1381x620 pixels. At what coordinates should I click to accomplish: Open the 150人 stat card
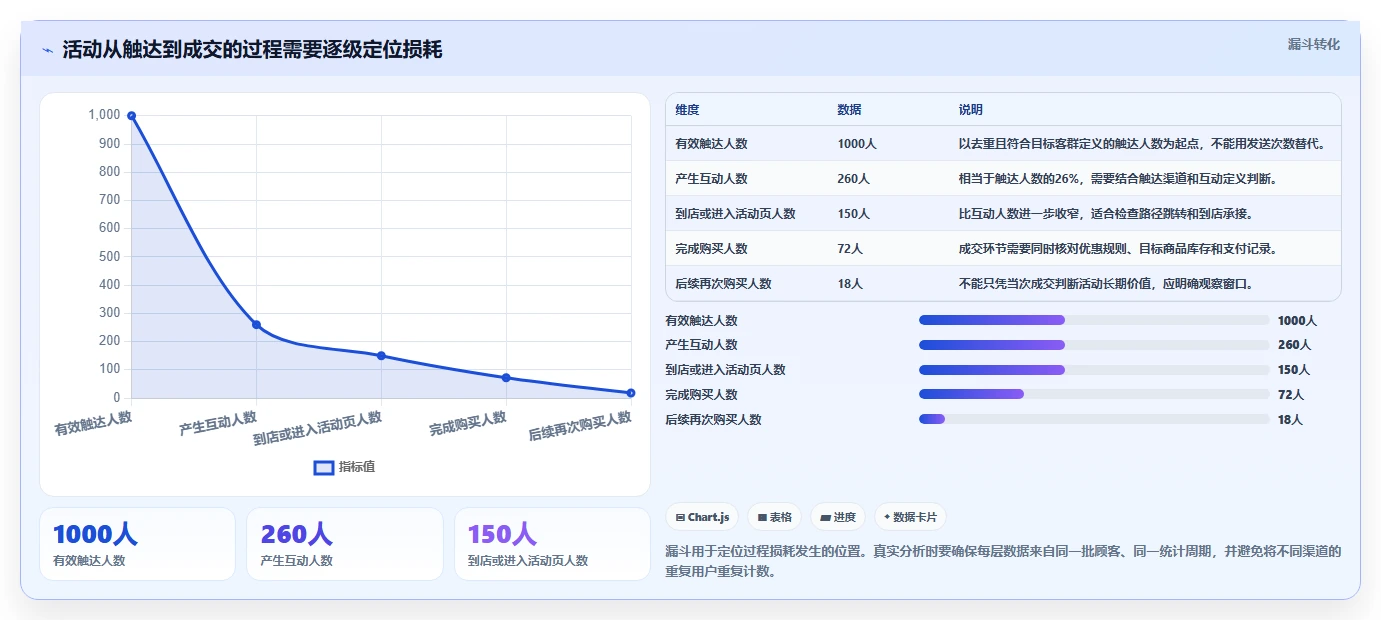point(552,544)
